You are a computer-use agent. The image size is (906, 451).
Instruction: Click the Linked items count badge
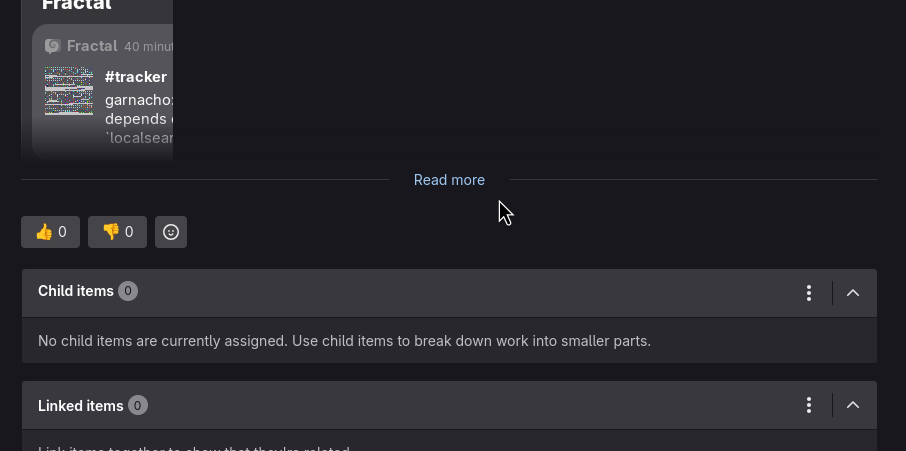coord(138,406)
